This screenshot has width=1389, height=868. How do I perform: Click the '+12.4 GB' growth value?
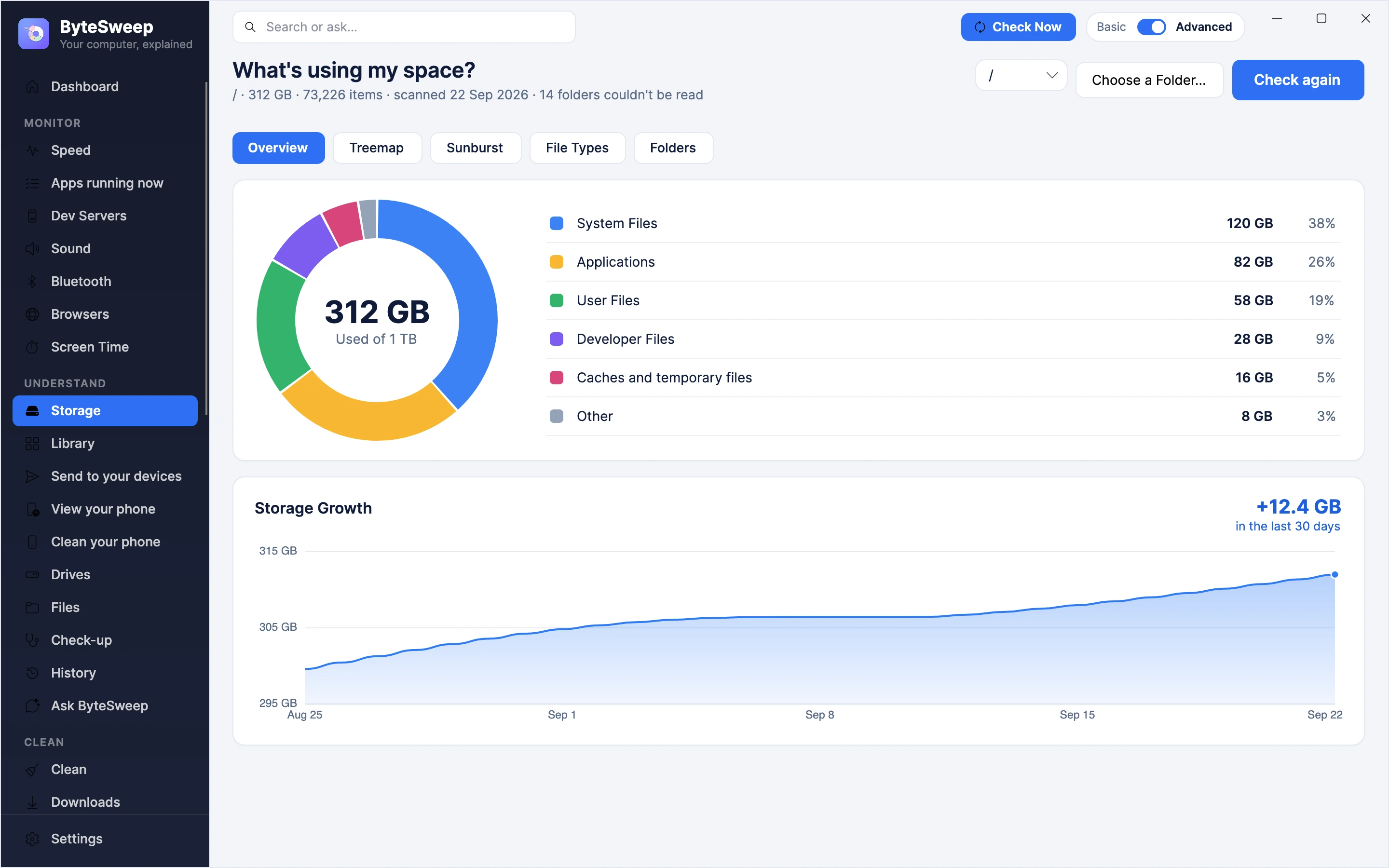click(1298, 506)
